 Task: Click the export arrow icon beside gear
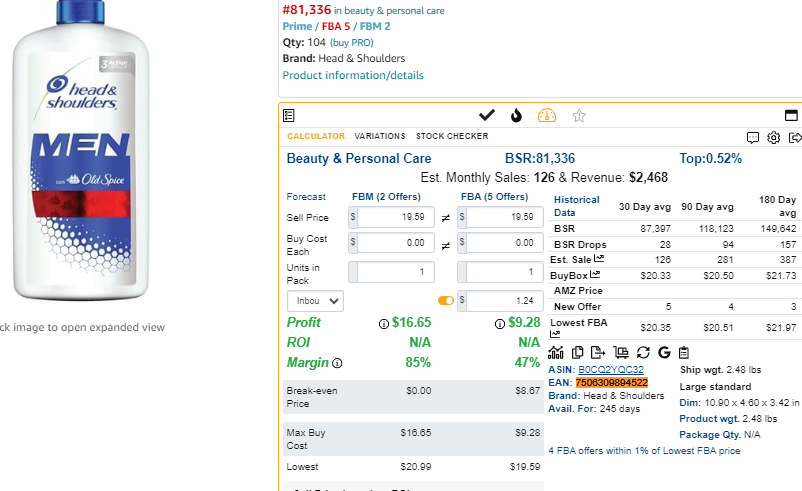[795, 138]
